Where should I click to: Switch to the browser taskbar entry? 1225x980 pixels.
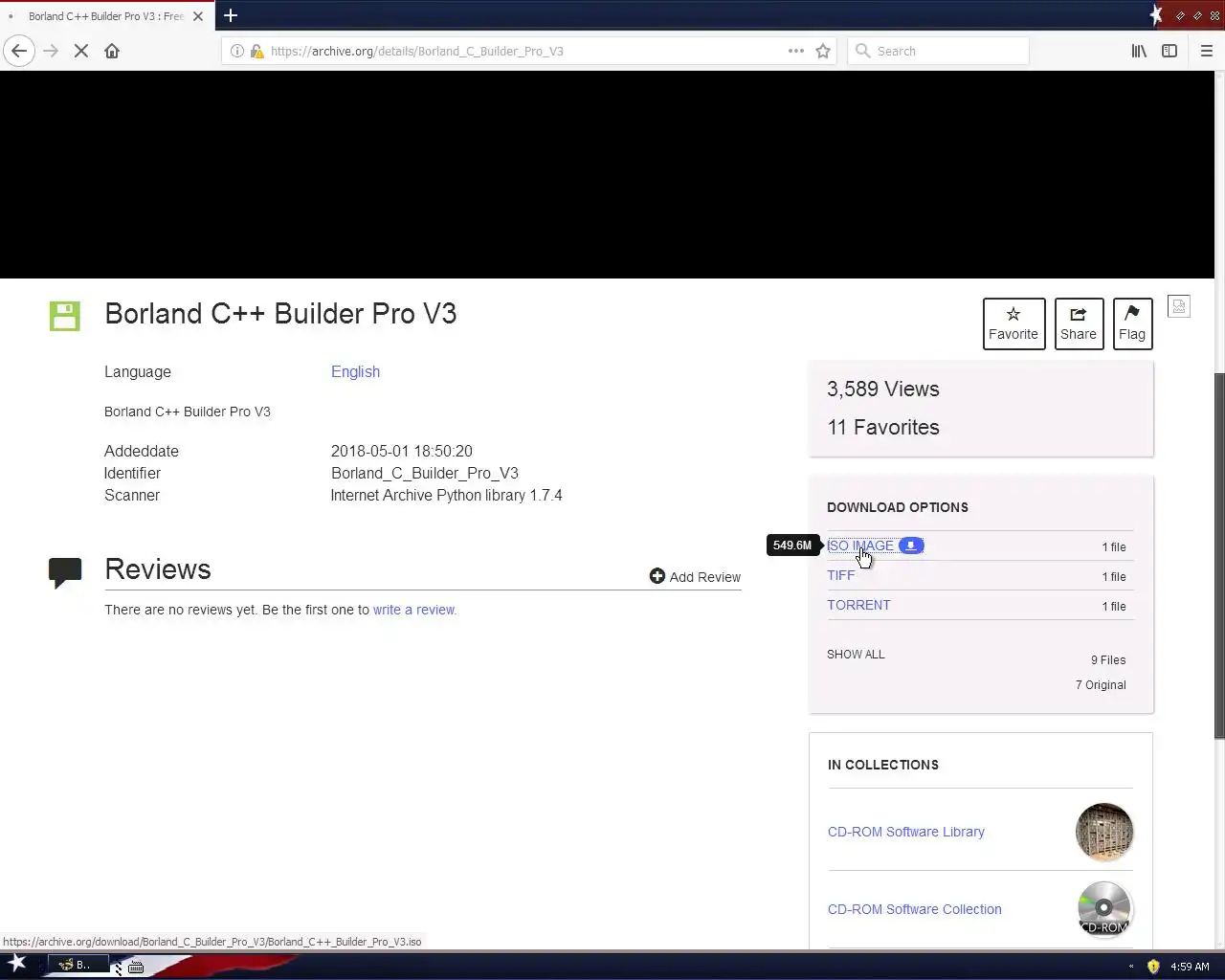(x=78, y=965)
